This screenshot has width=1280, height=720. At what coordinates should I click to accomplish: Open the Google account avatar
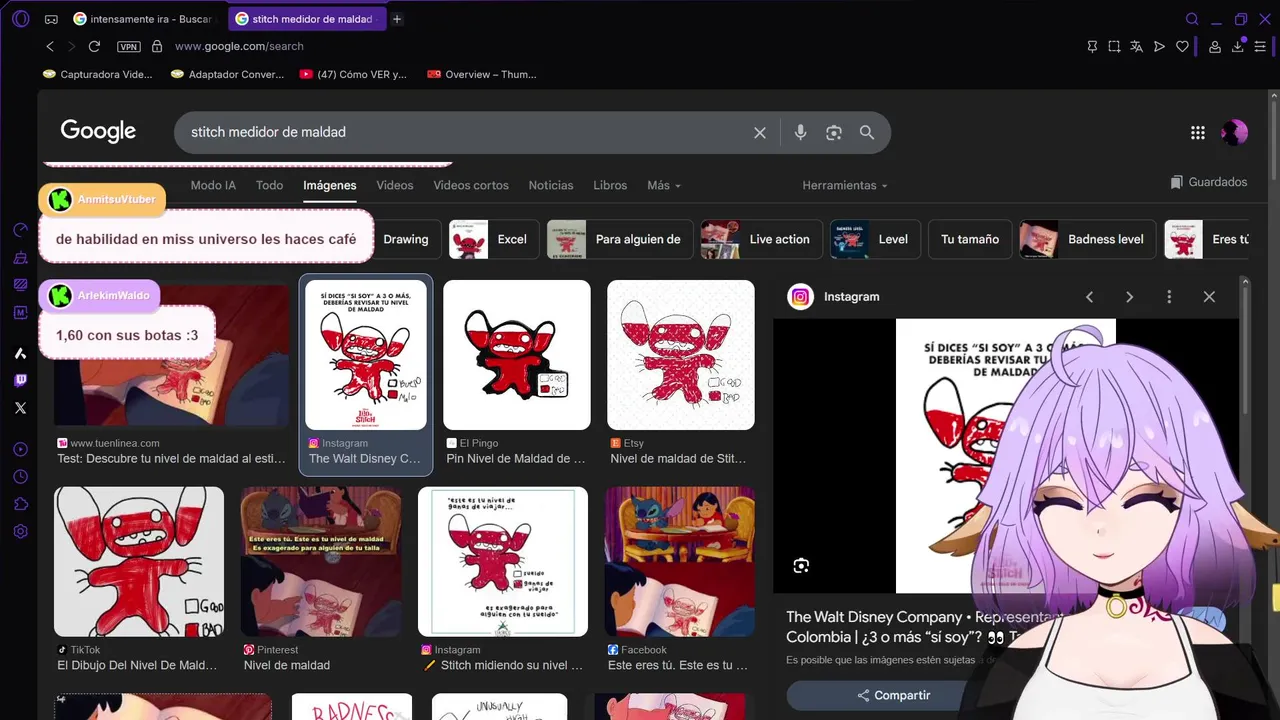pyautogui.click(x=1235, y=132)
